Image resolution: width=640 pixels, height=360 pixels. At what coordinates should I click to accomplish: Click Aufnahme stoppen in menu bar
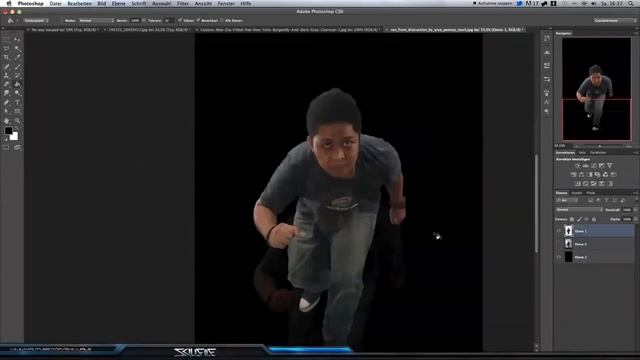(492, 3)
